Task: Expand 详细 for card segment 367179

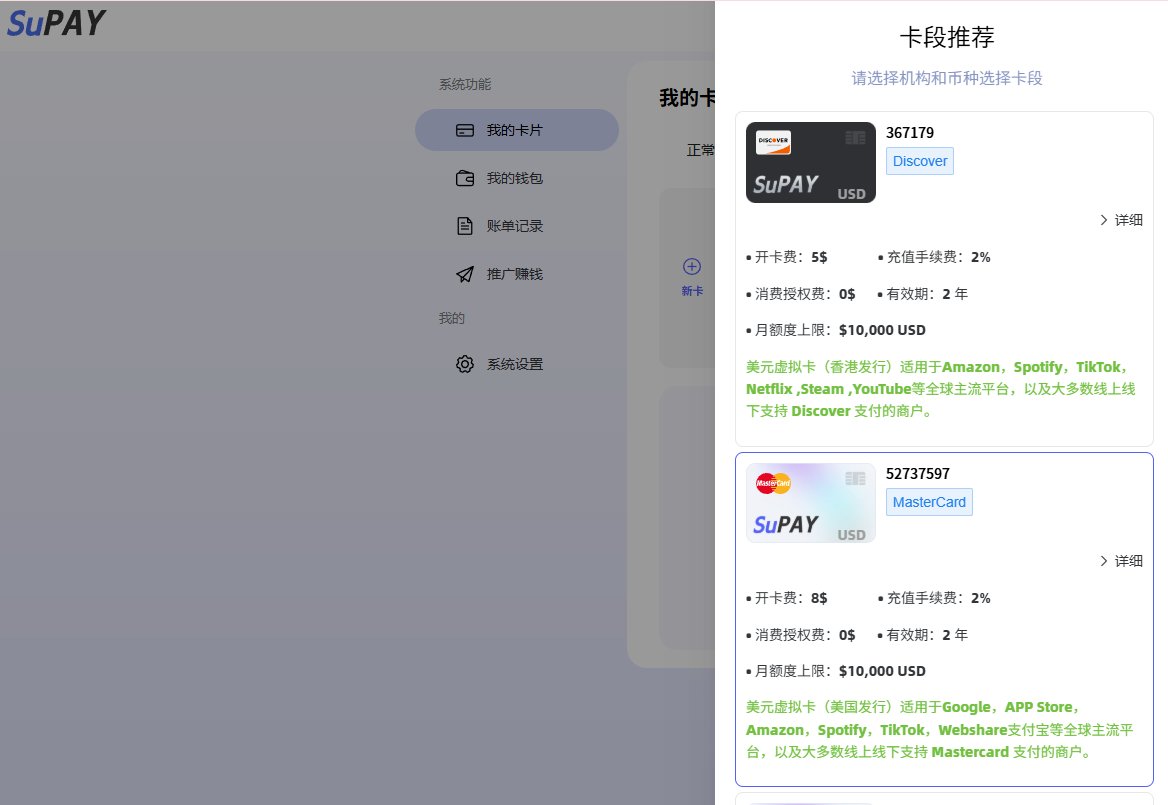Action: pyautogui.click(x=1121, y=220)
